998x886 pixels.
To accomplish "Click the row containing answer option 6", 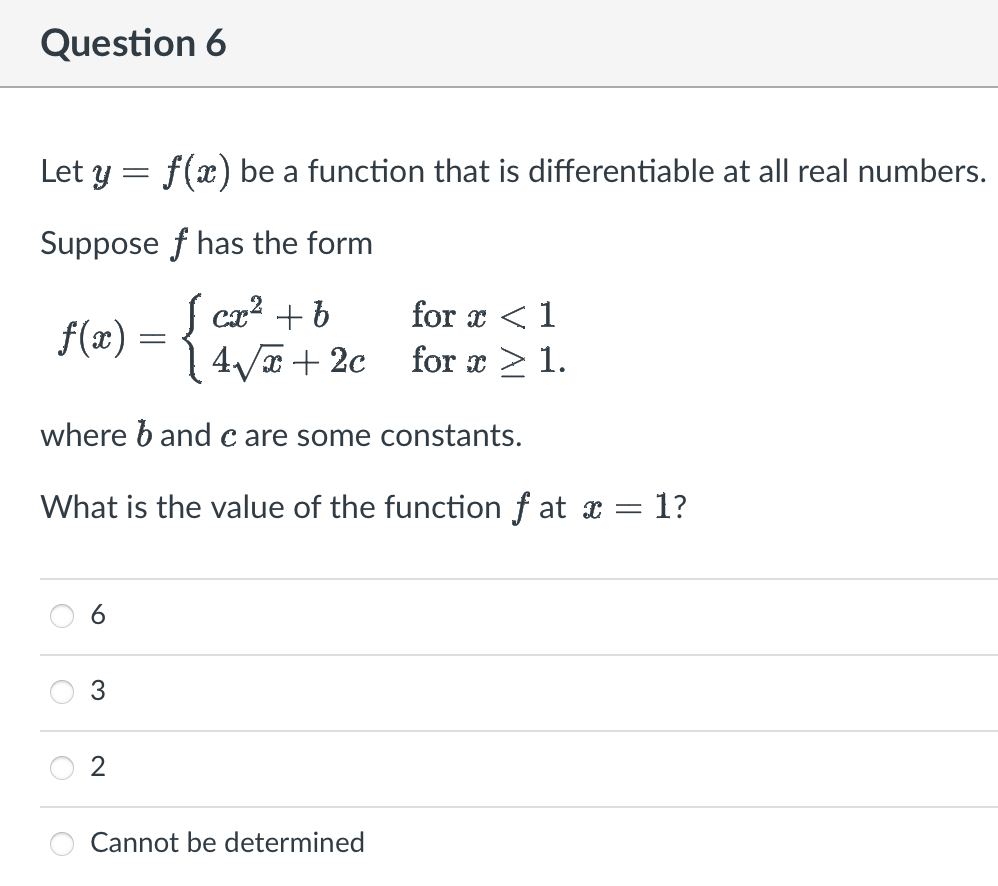I will pos(400,617).
